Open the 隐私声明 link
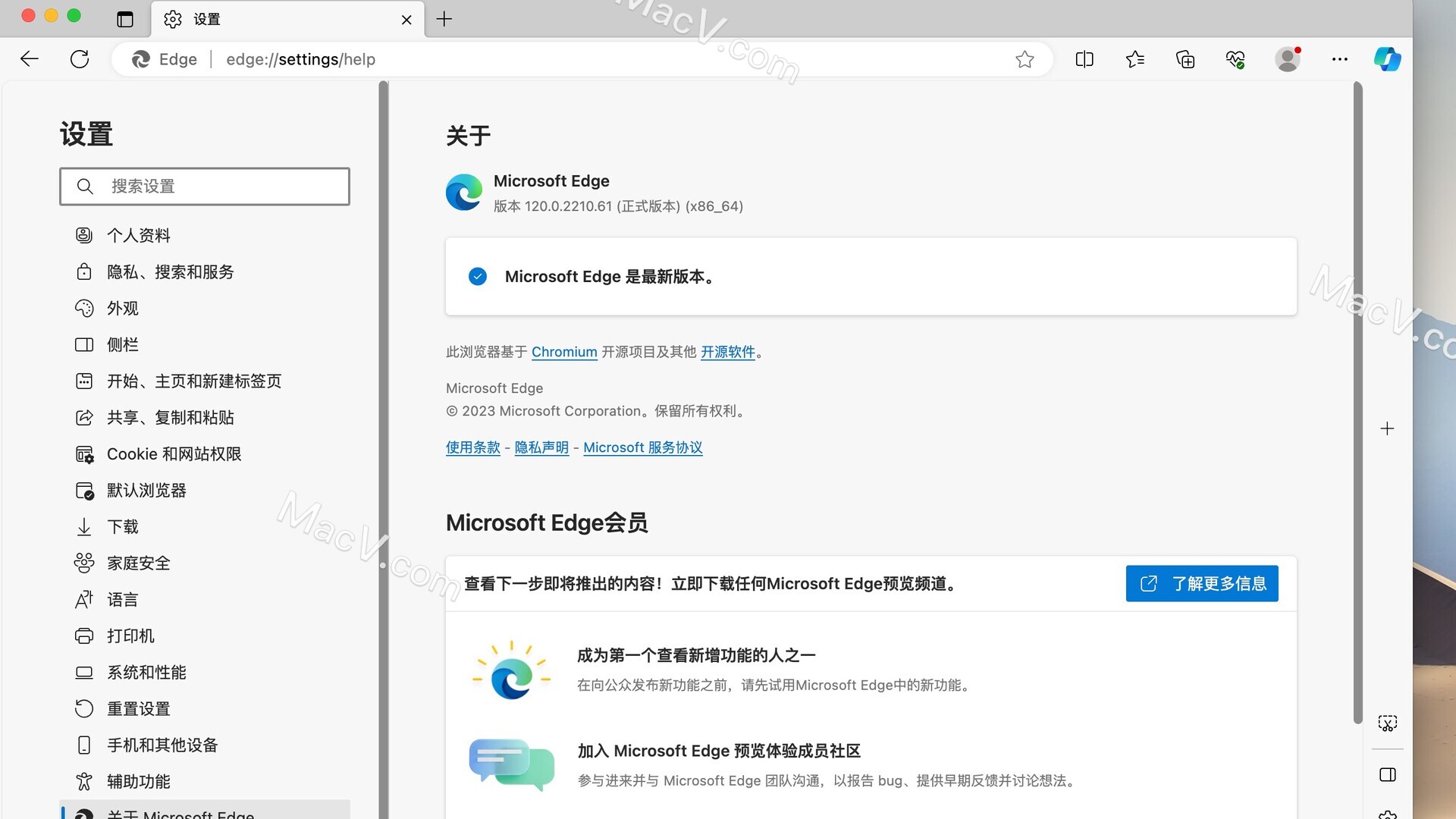This screenshot has height=819, width=1456. click(541, 447)
